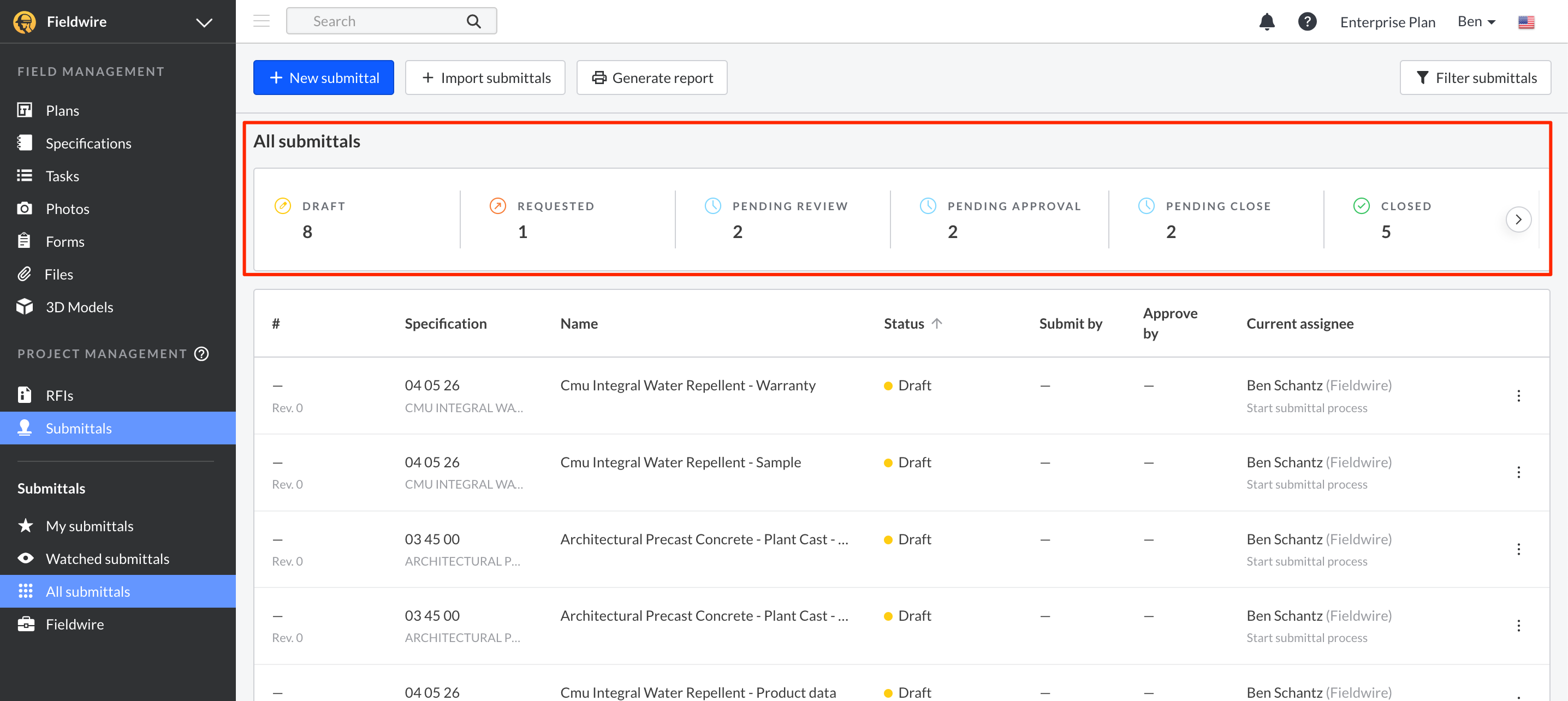The height and width of the screenshot is (701, 1568).
Task: Sort table by Name column header
Action: pyautogui.click(x=579, y=323)
